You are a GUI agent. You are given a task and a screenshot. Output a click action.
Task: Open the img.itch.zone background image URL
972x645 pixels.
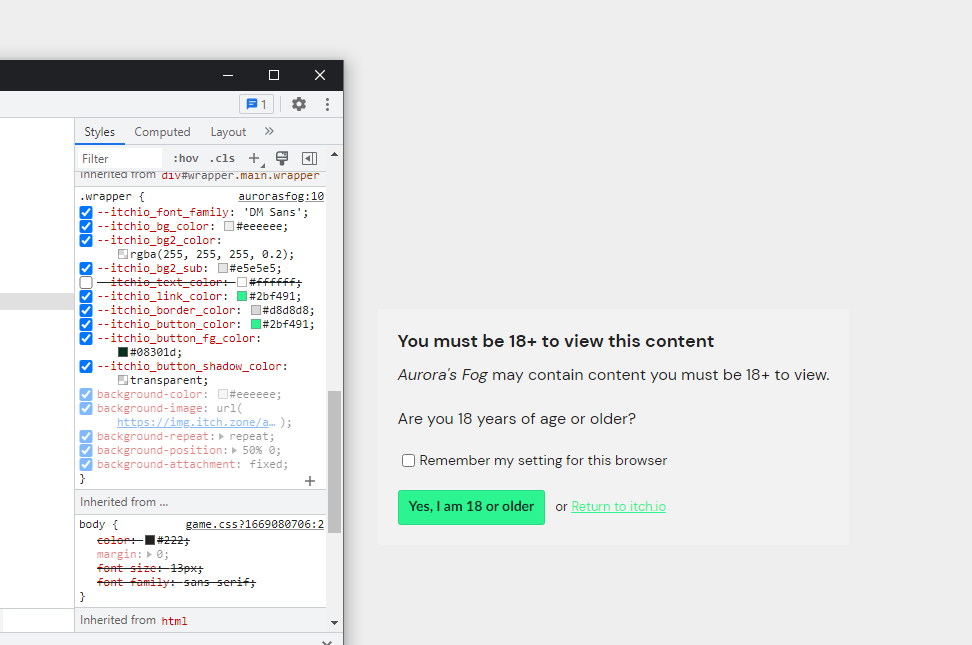click(x=196, y=422)
